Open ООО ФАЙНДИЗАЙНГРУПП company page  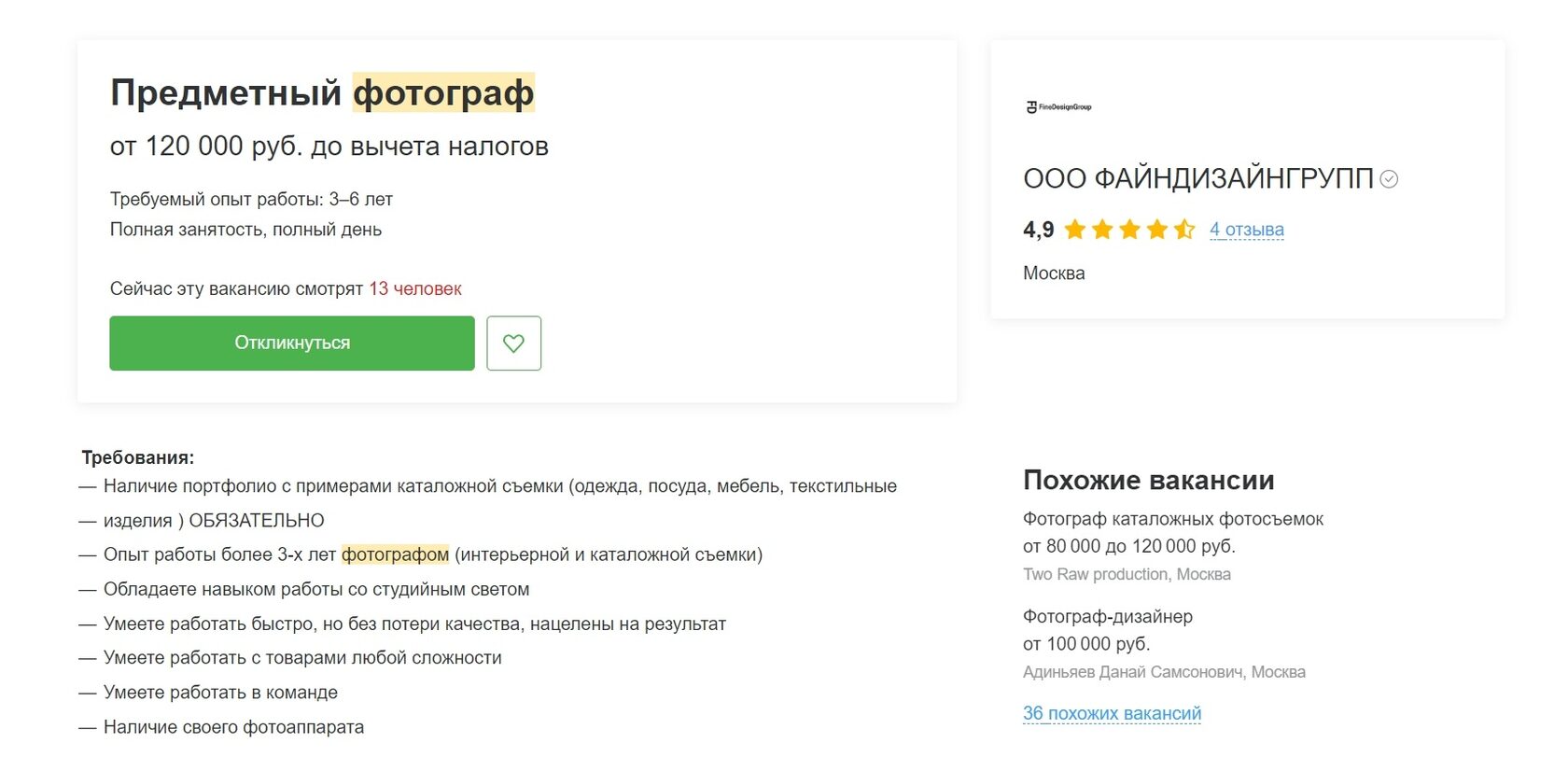coord(1197,179)
